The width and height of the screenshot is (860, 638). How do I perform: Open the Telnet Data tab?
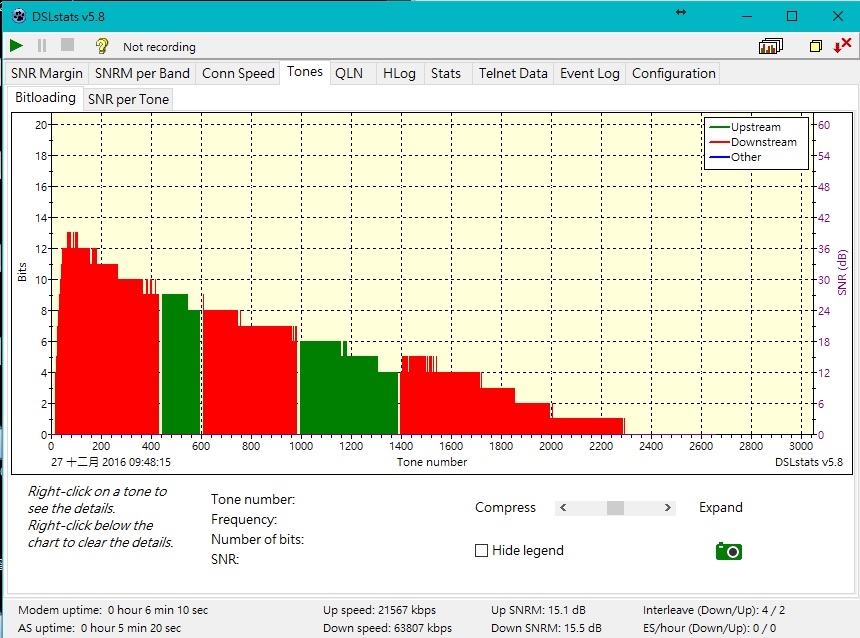[513, 74]
